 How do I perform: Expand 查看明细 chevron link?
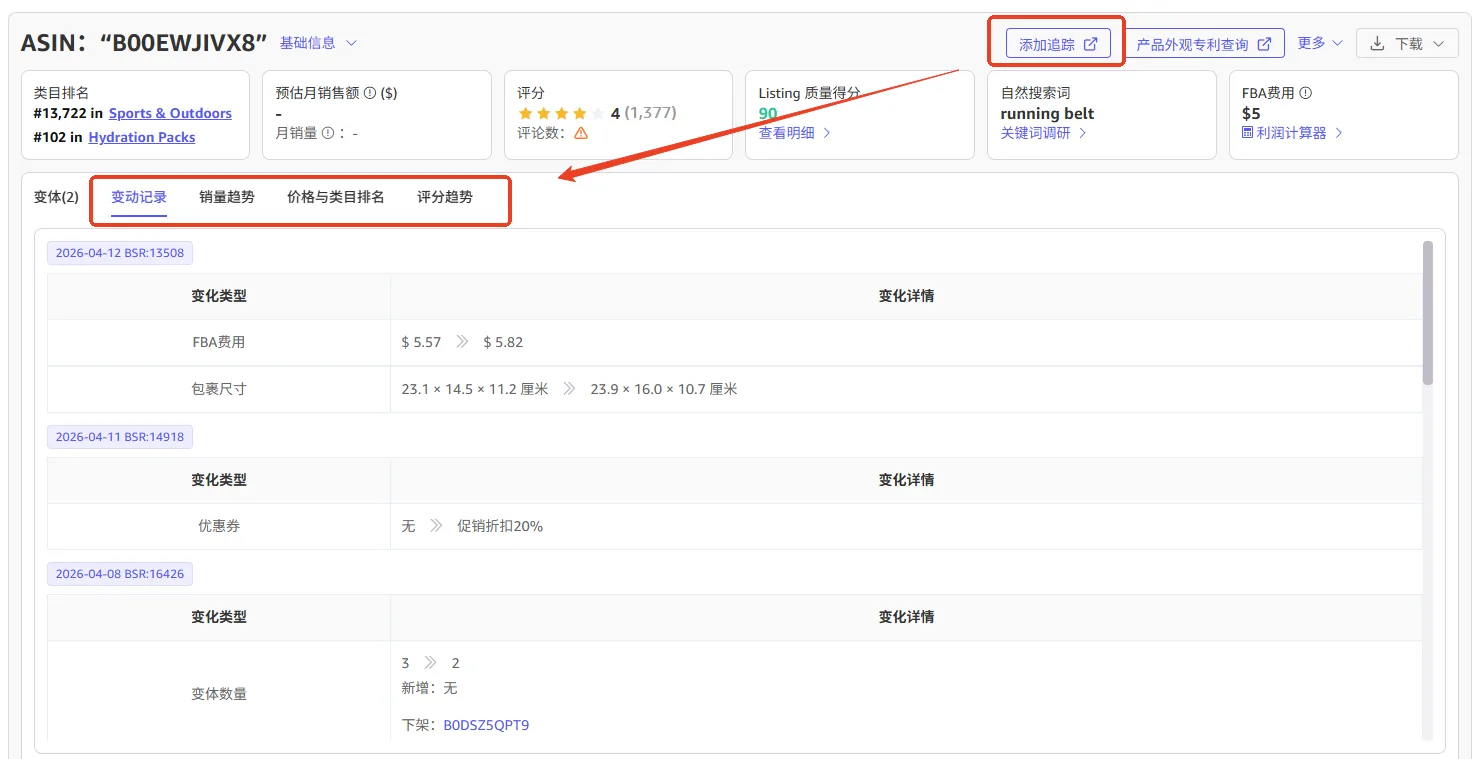pyautogui.click(x=795, y=133)
